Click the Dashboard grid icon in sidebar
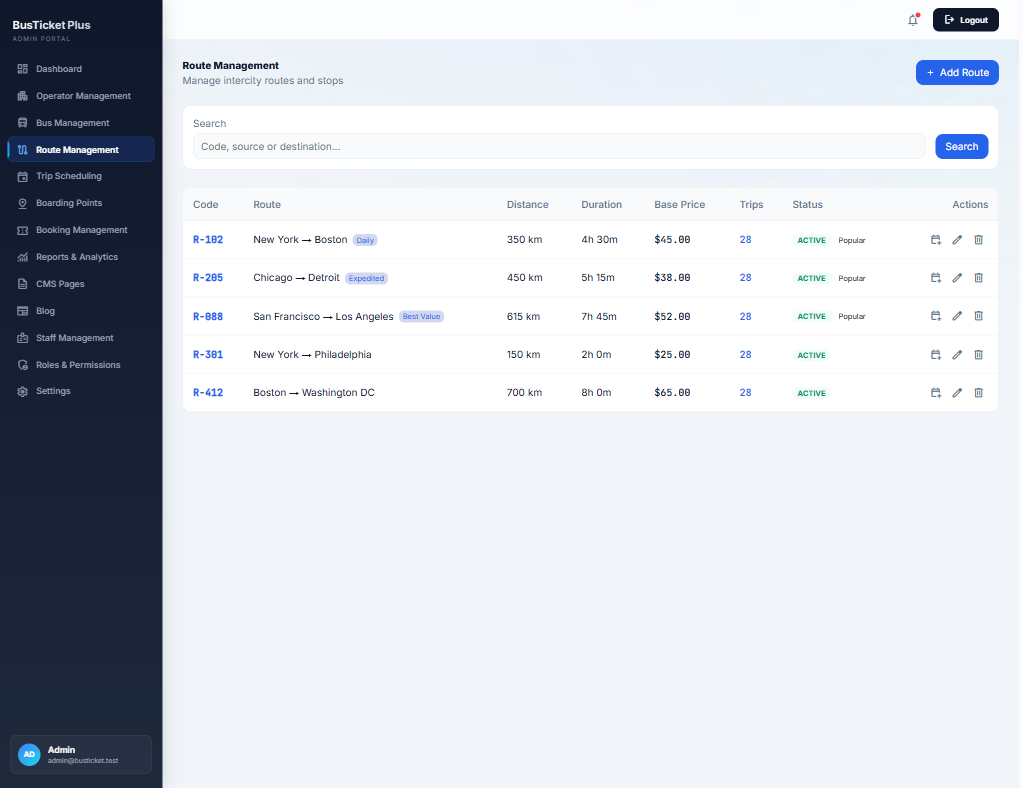This screenshot has height=788, width=1022. coord(23,69)
